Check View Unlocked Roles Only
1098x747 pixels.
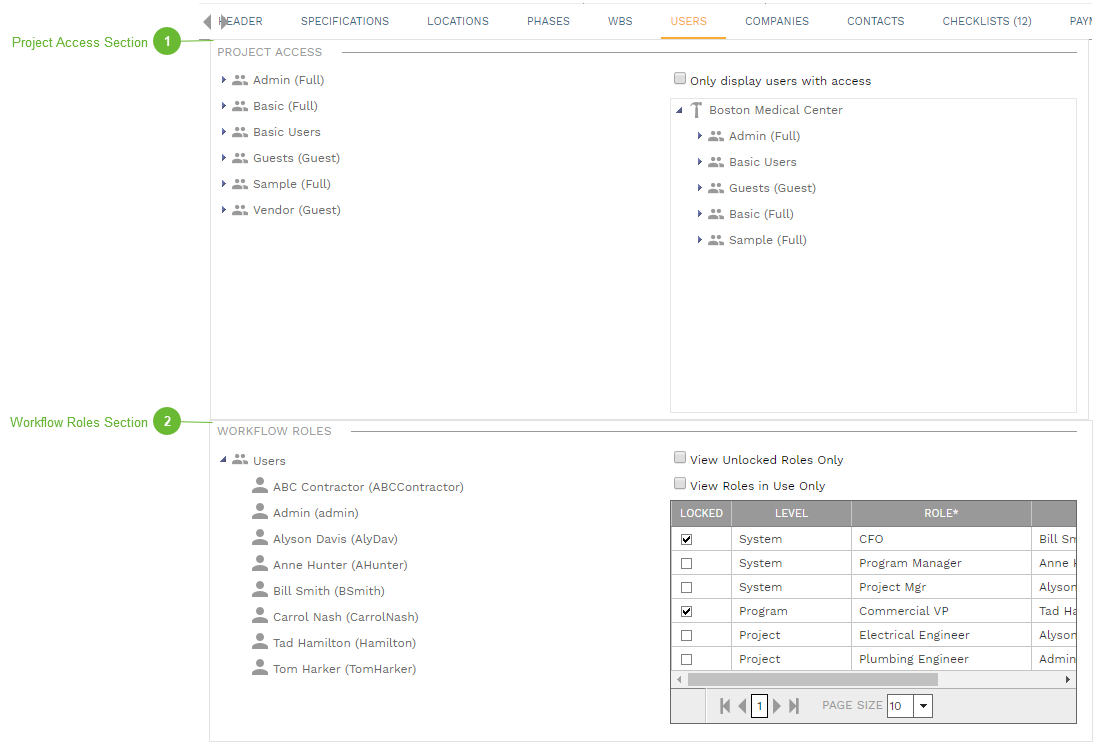click(x=680, y=458)
